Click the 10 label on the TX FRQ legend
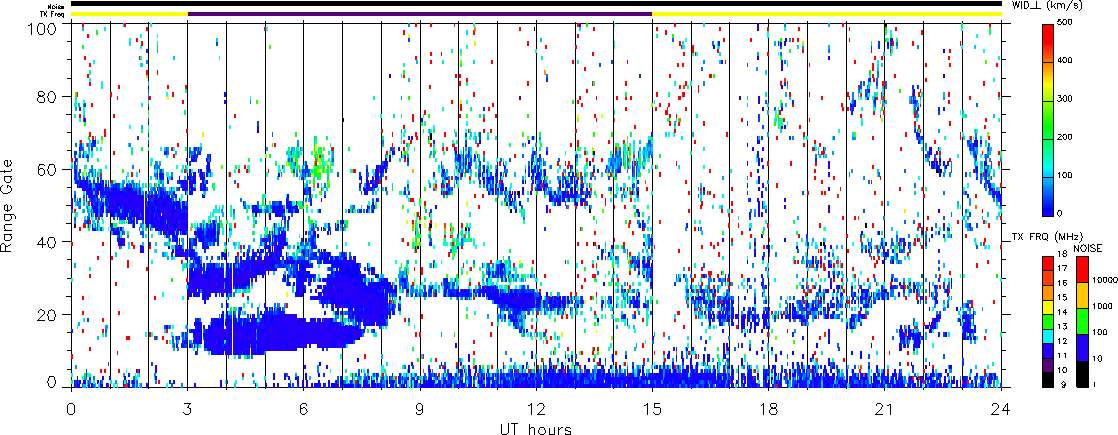 1063,369
